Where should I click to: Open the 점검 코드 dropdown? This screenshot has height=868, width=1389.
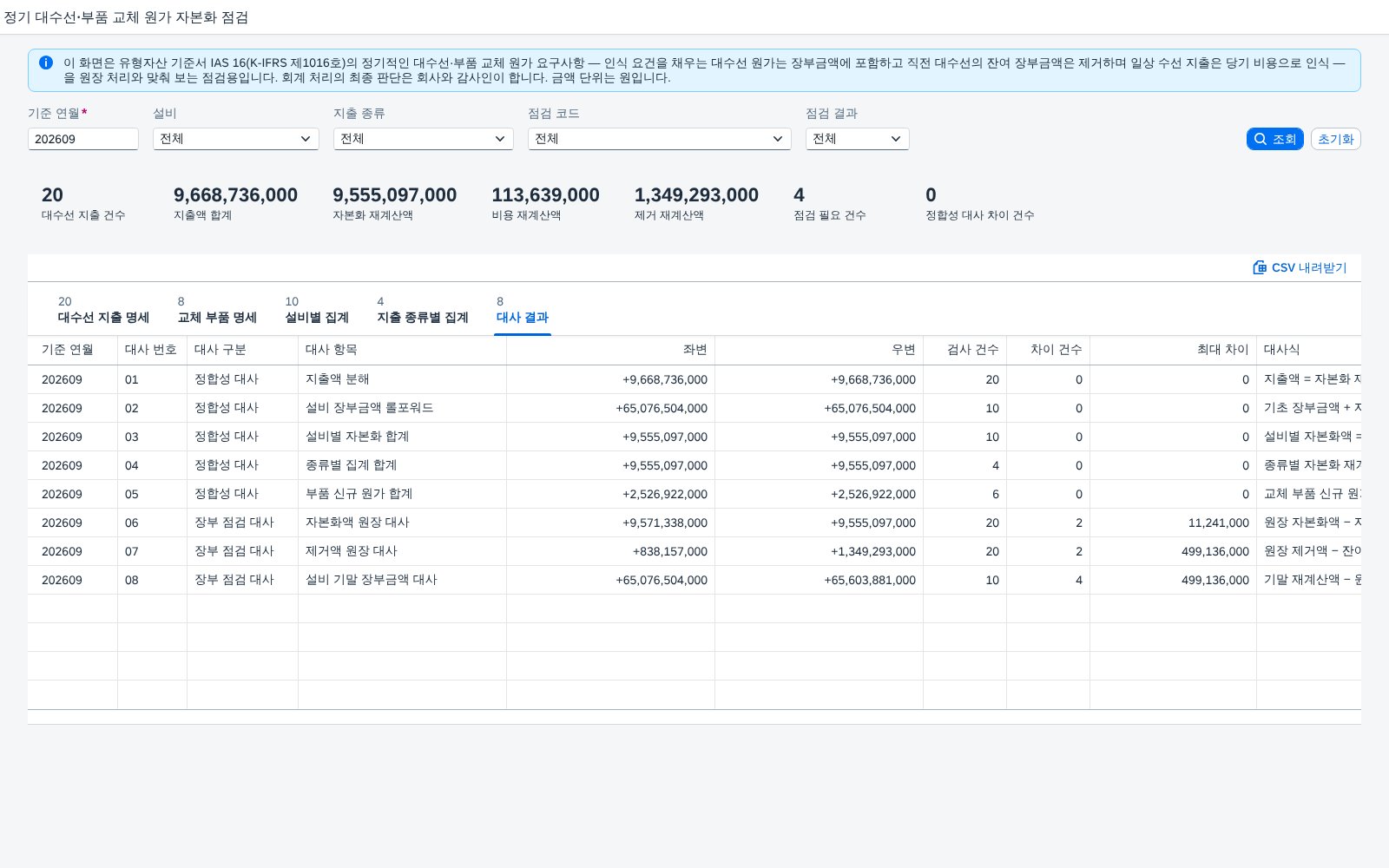[660, 139]
